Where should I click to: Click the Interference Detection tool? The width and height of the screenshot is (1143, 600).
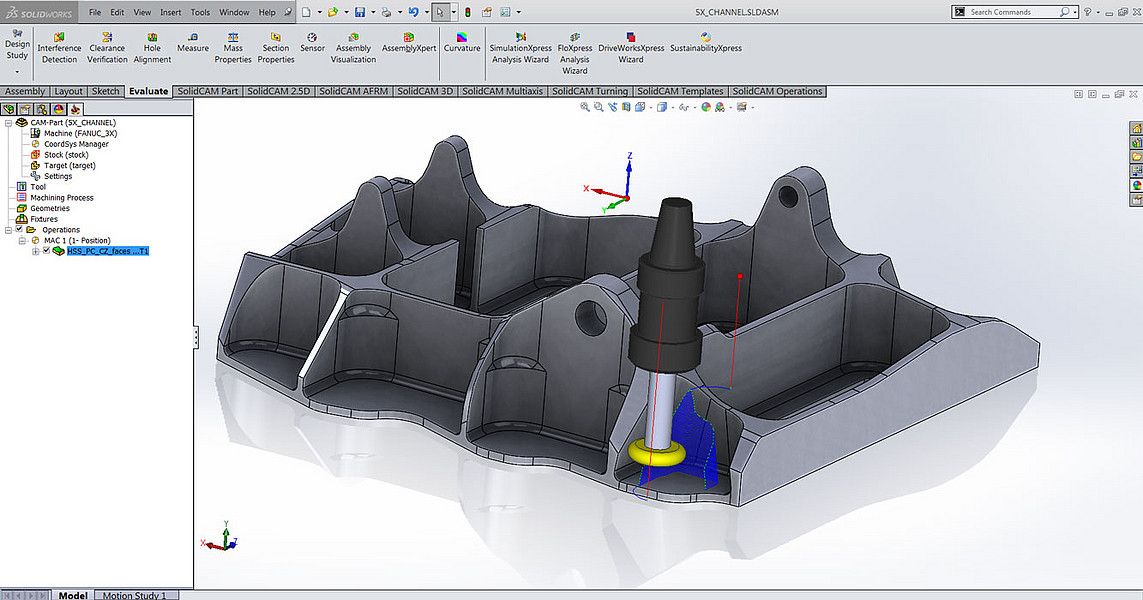coord(59,47)
